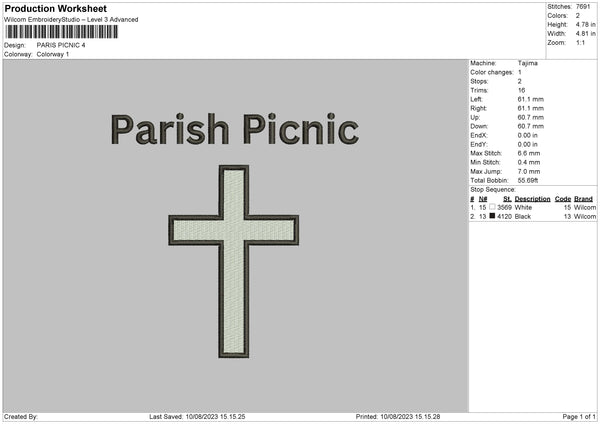
Task: Click the Created By label
Action: pos(21,417)
